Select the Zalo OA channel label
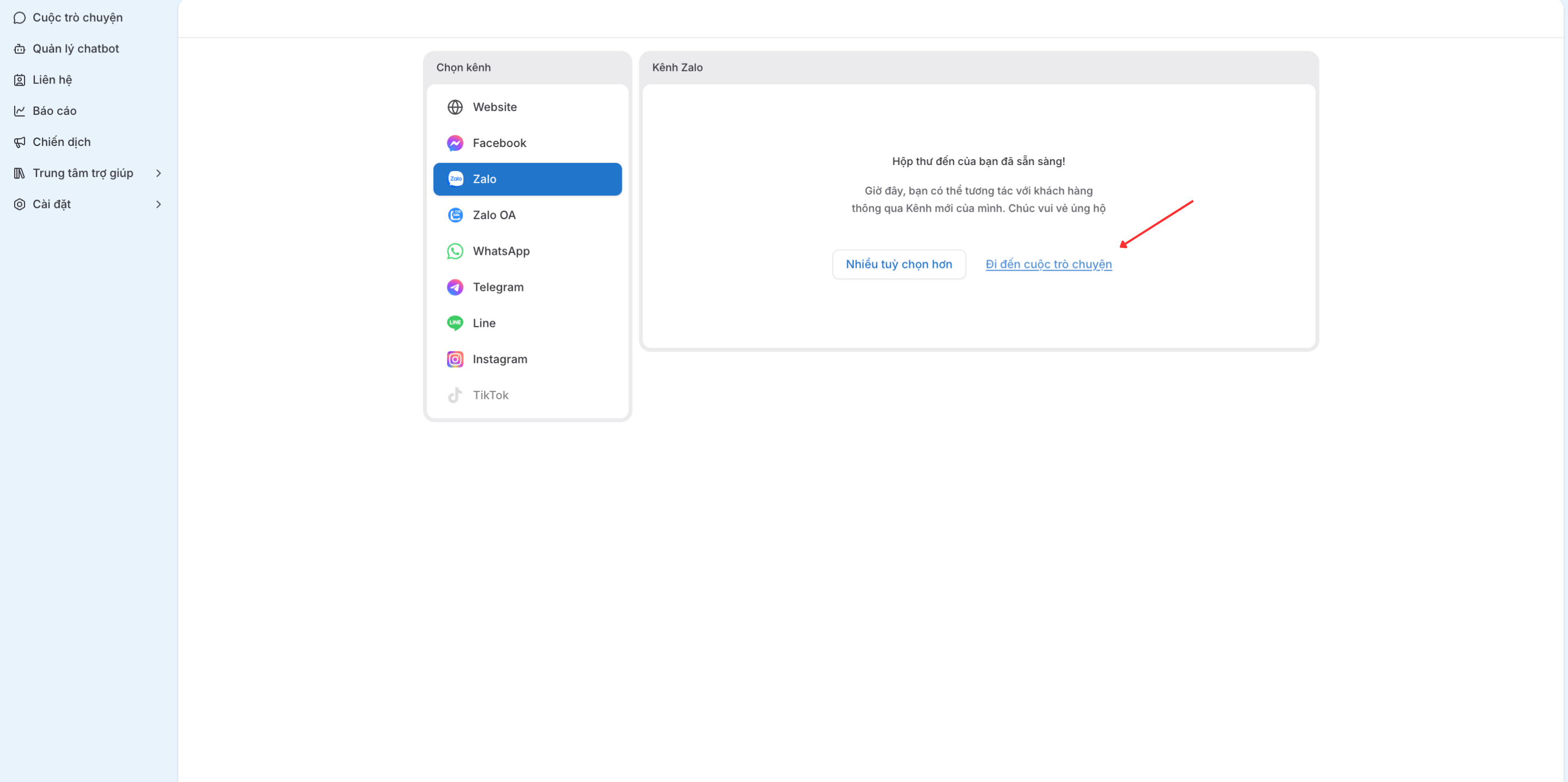 pos(494,215)
